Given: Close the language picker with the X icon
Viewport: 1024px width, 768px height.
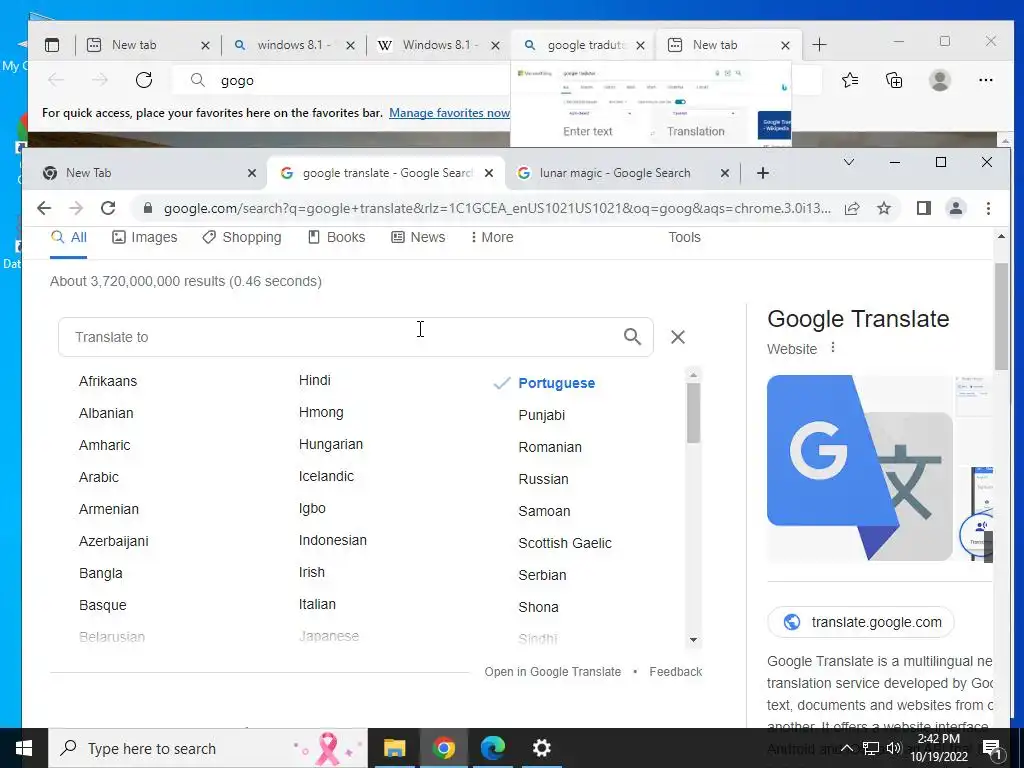Looking at the screenshot, I should [678, 337].
